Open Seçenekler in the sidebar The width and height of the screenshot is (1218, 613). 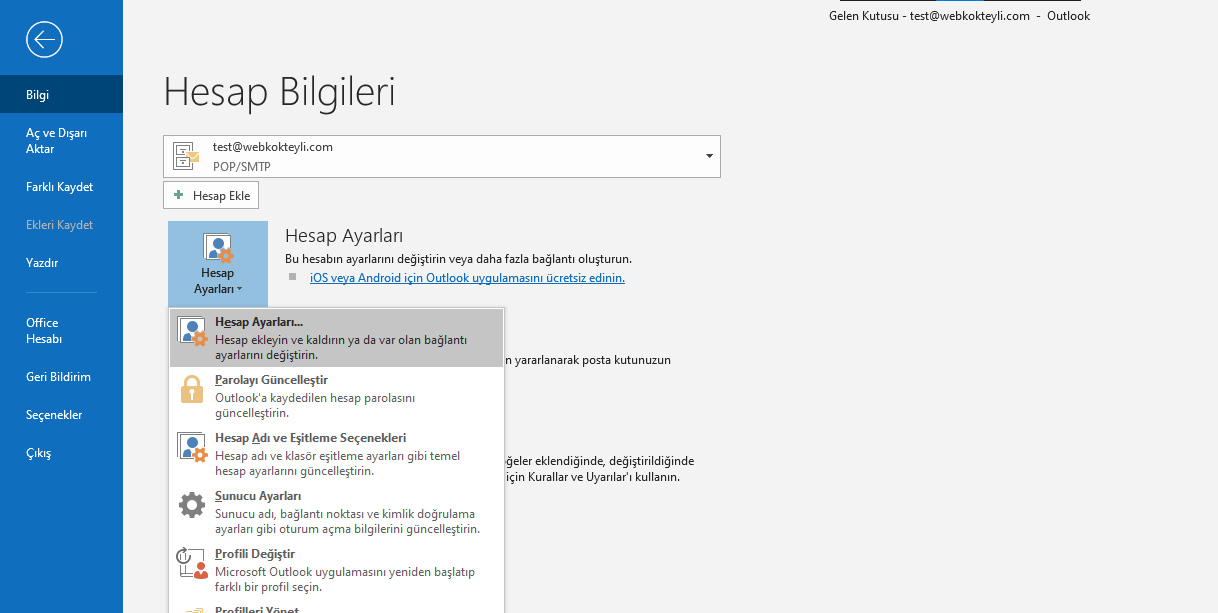[61, 415]
